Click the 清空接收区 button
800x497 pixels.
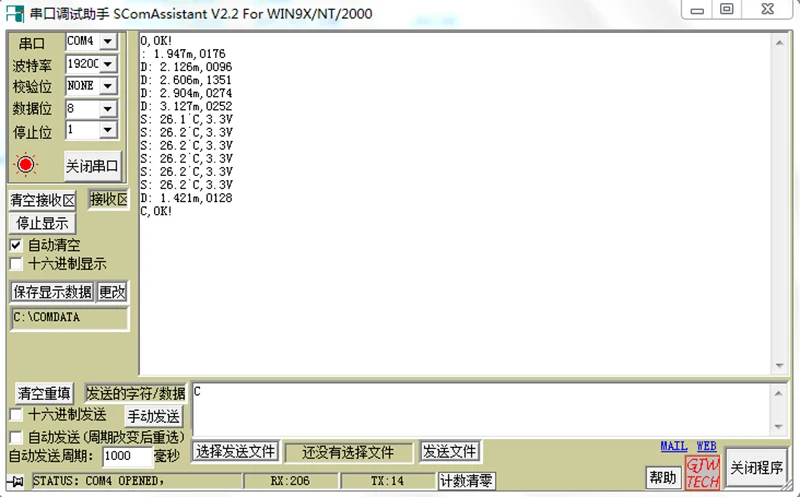(42, 200)
